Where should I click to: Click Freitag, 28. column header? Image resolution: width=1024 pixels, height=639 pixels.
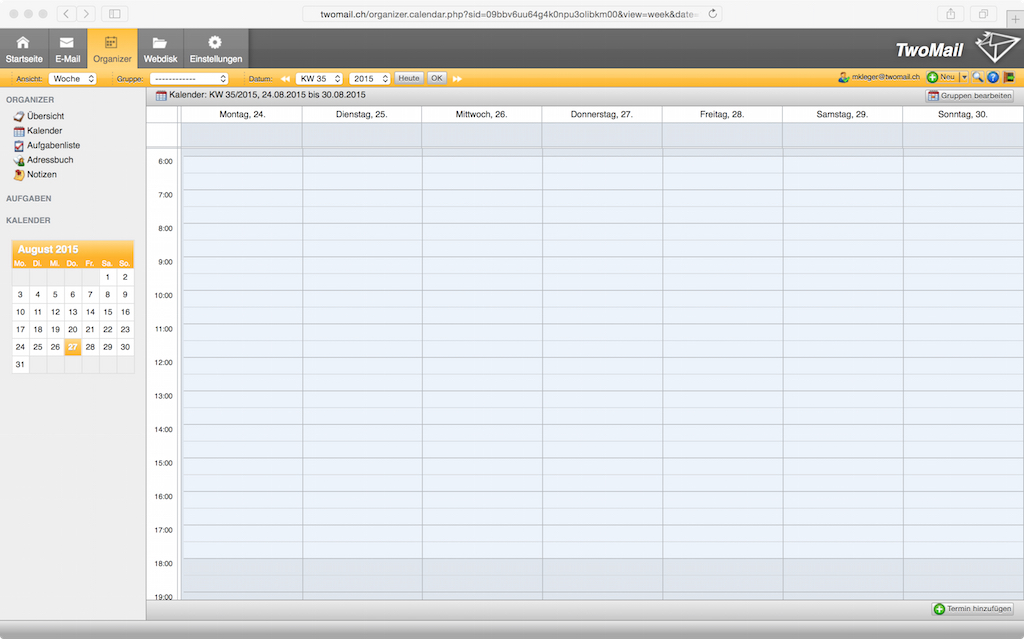pyautogui.click(x=722, y=114)
